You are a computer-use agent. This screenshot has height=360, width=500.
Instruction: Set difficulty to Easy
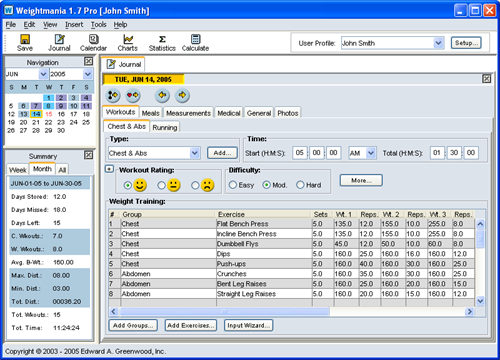(x=241, y=185)
